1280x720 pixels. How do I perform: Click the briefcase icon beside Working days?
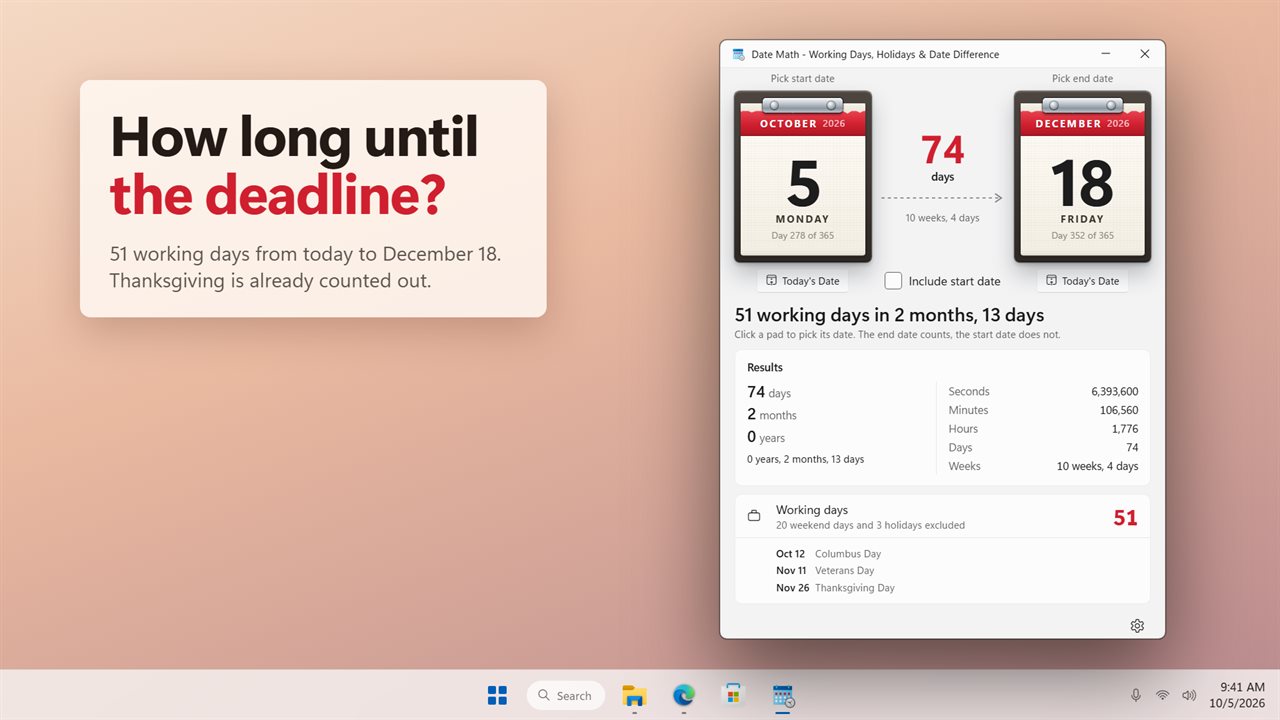754,516
